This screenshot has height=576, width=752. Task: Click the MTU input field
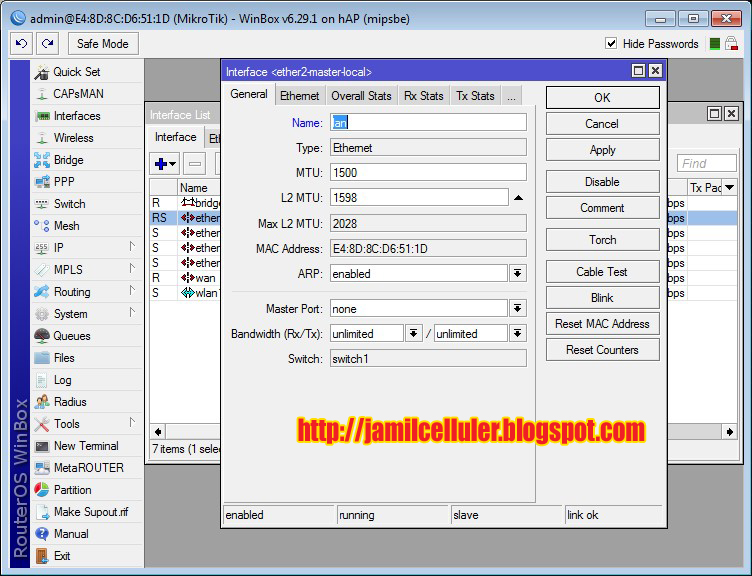[x=428, y=173]
